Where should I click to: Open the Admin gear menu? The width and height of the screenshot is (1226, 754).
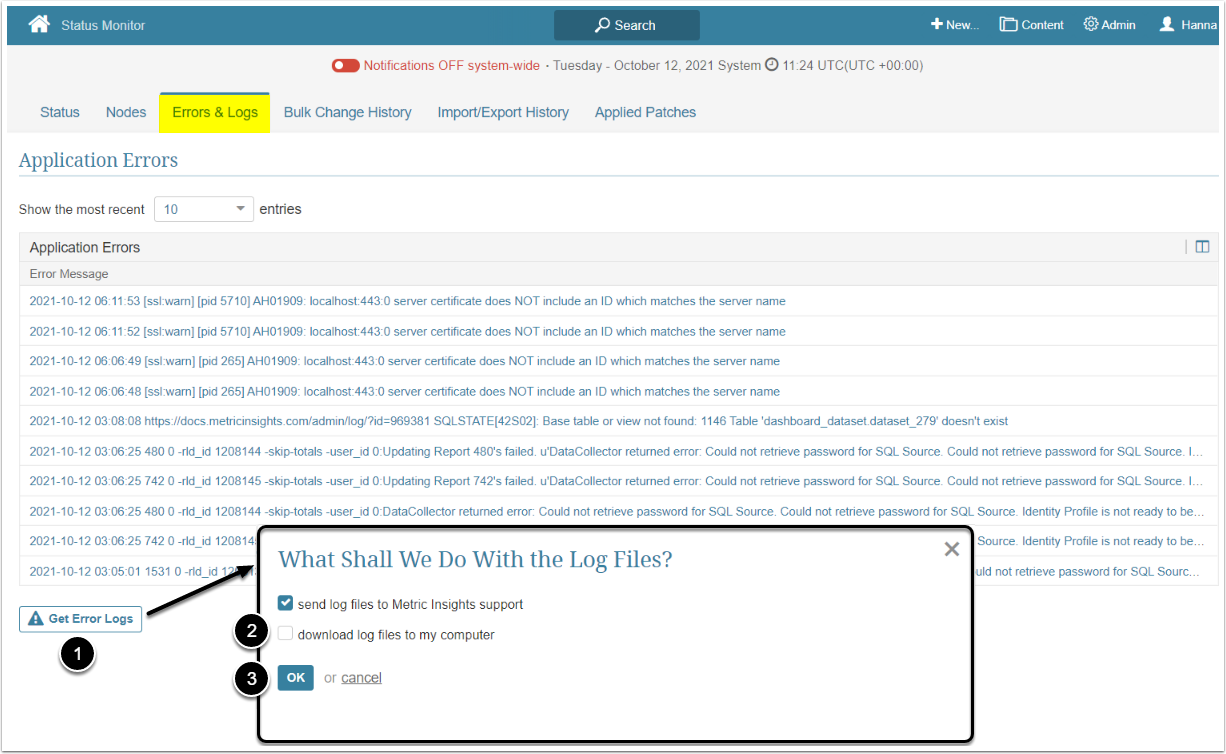coord(1110,25)
